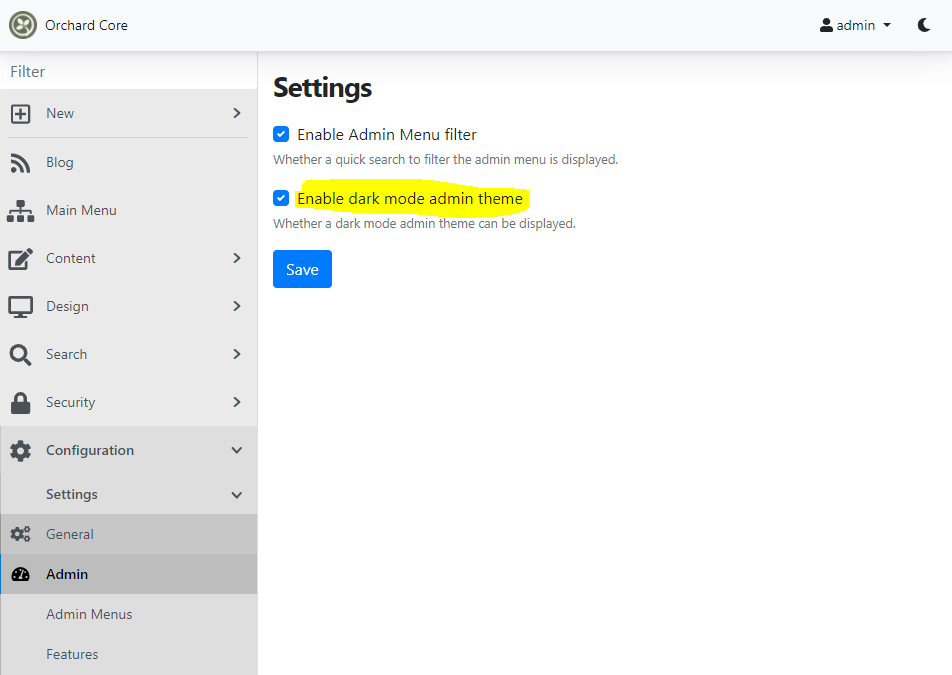Click the Configuration gear icon
This screenshot has height=675, width=952.
[x=20, y=450]
